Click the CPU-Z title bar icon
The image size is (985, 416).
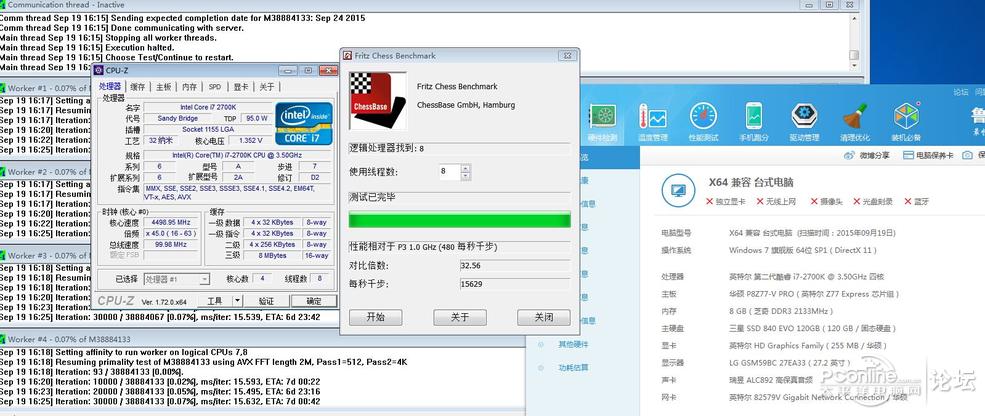[99, 70]
